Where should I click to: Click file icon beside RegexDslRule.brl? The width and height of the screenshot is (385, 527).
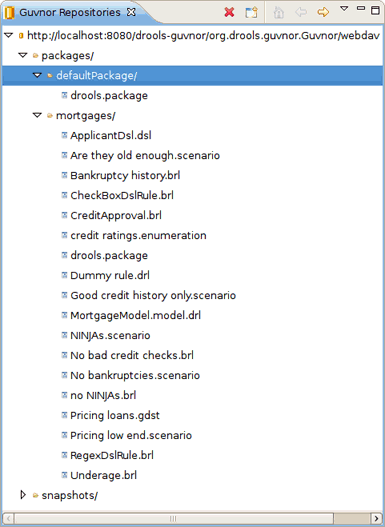[x=64, y=455]
